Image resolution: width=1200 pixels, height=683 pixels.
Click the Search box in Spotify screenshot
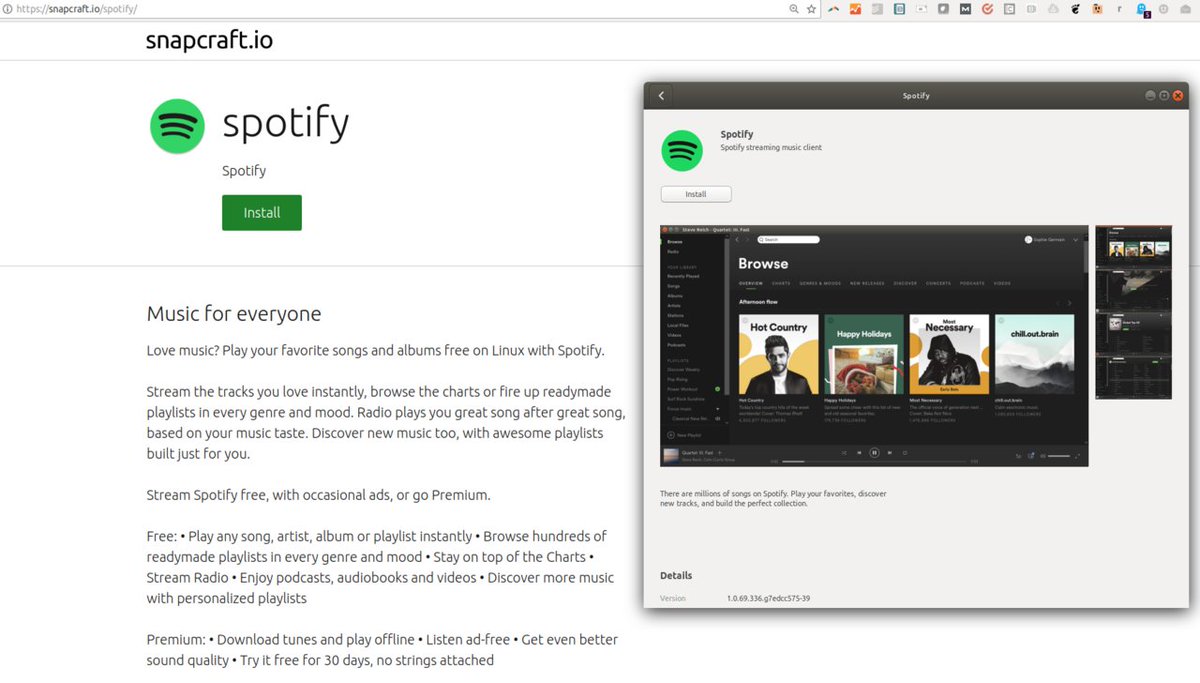pos(788,240)
